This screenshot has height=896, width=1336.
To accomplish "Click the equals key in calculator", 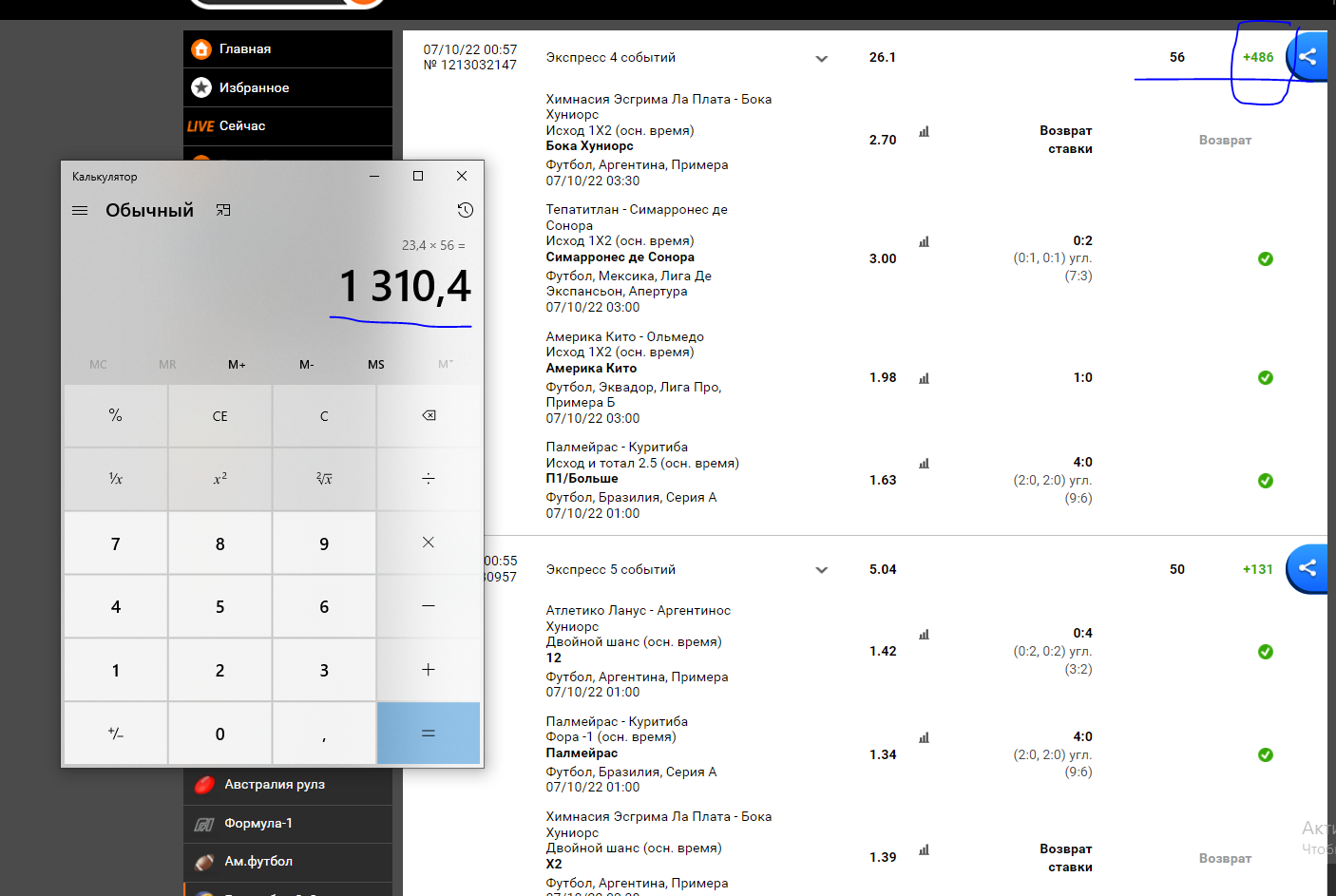I will [429, 733].
